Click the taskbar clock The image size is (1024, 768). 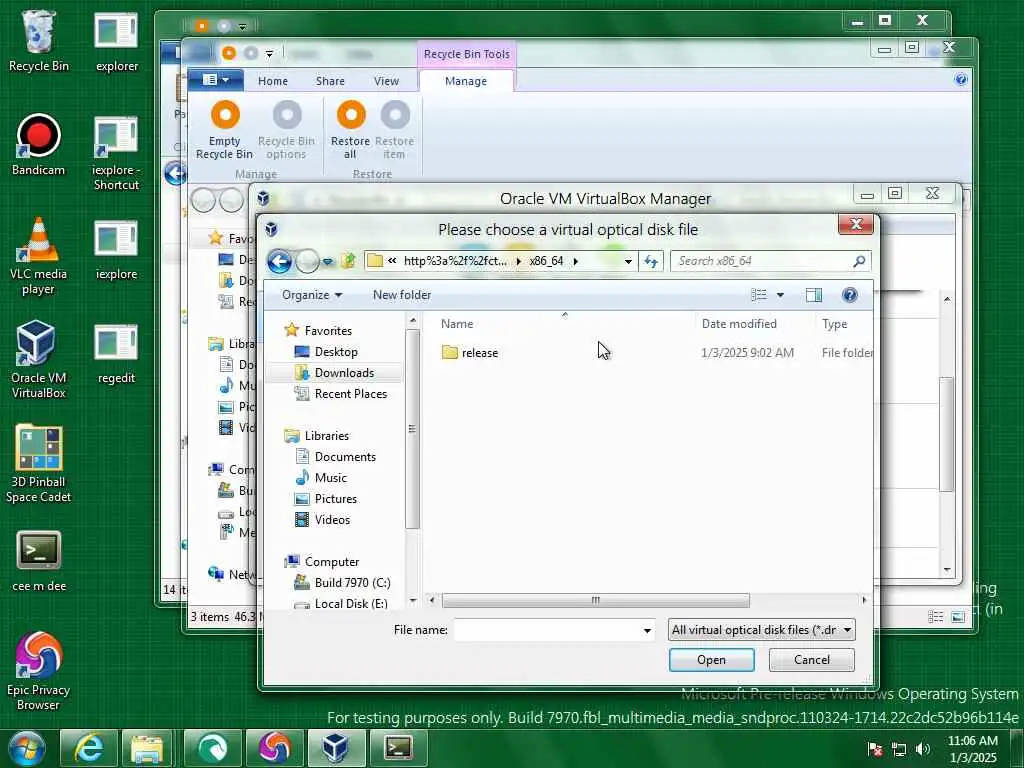point(972,749)
